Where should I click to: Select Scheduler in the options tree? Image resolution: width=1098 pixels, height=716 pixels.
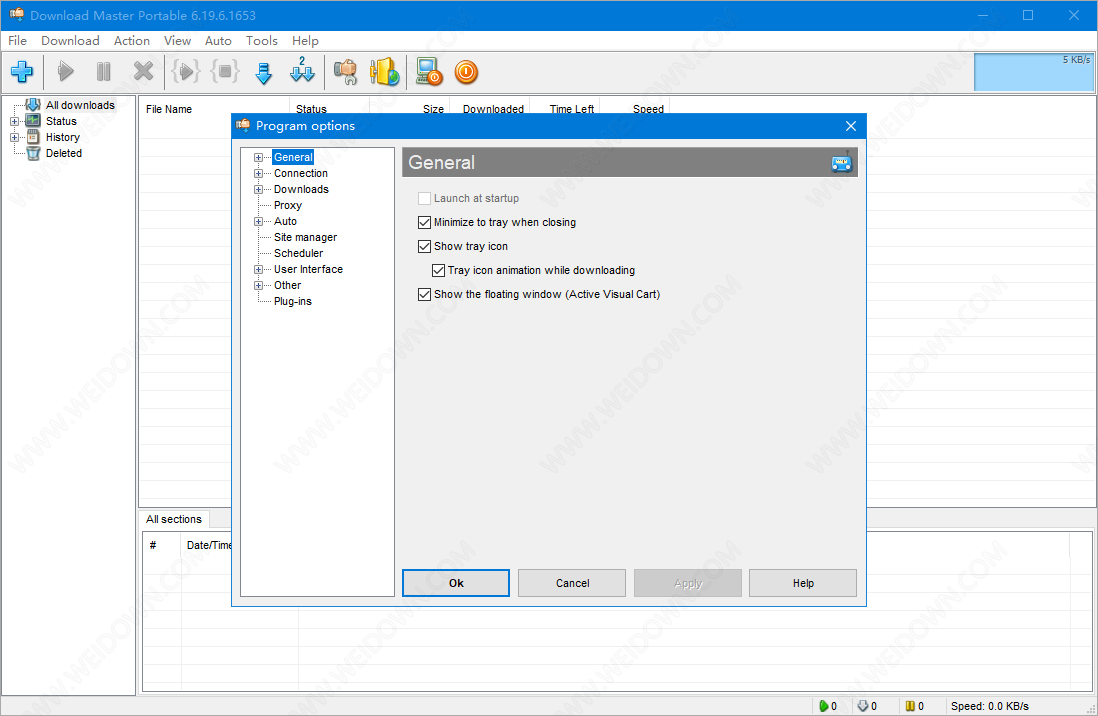[298, 254]
